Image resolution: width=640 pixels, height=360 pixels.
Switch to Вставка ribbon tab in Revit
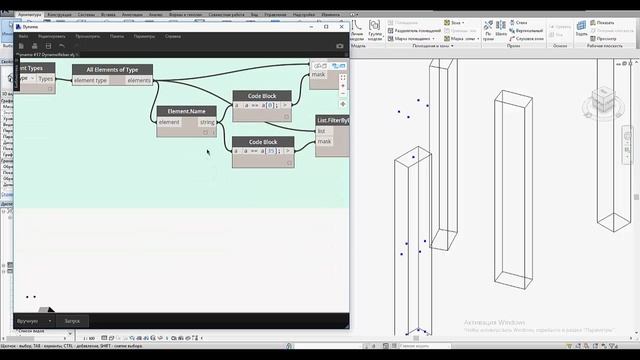pyautogui.click(x=108, y=14)
